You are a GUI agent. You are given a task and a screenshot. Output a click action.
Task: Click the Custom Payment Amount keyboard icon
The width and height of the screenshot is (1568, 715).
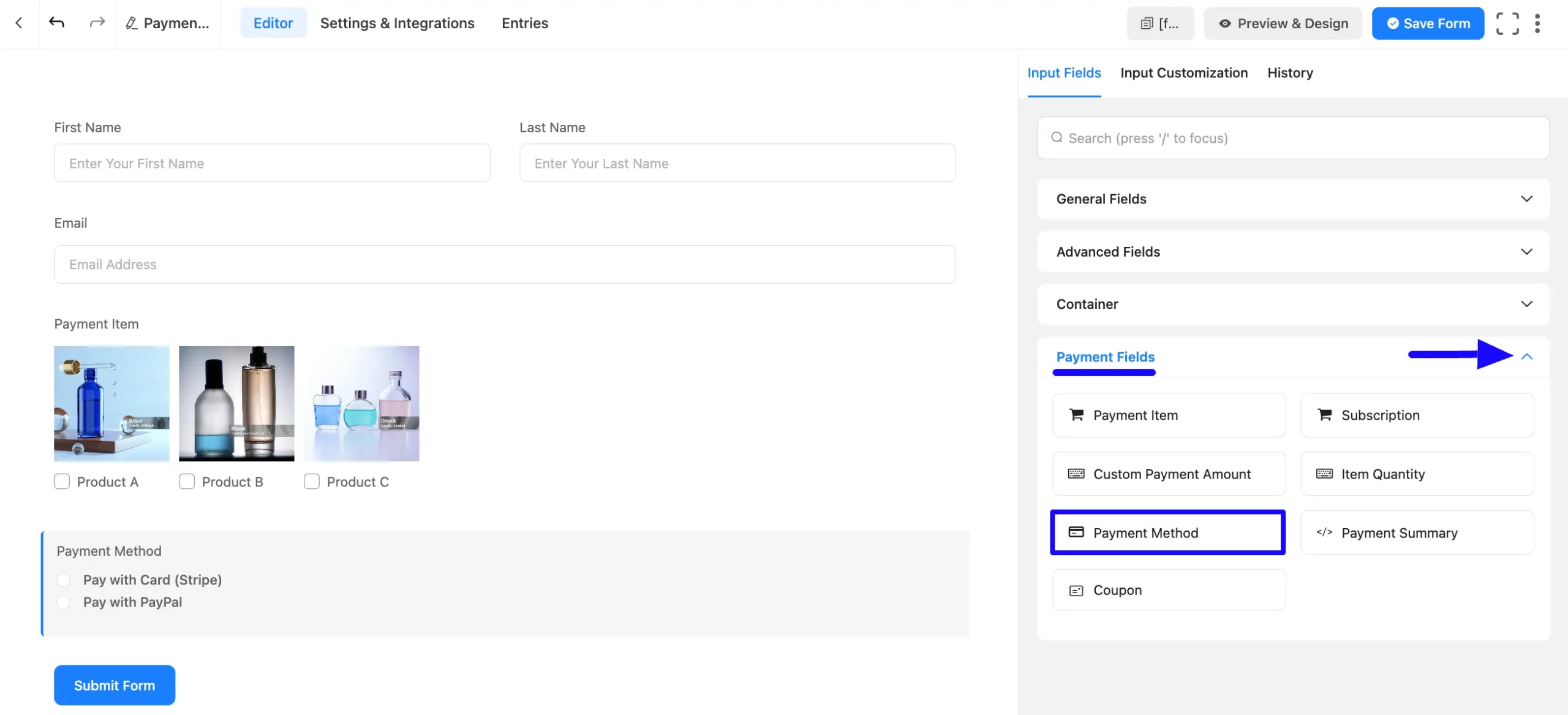(1076, 474)
